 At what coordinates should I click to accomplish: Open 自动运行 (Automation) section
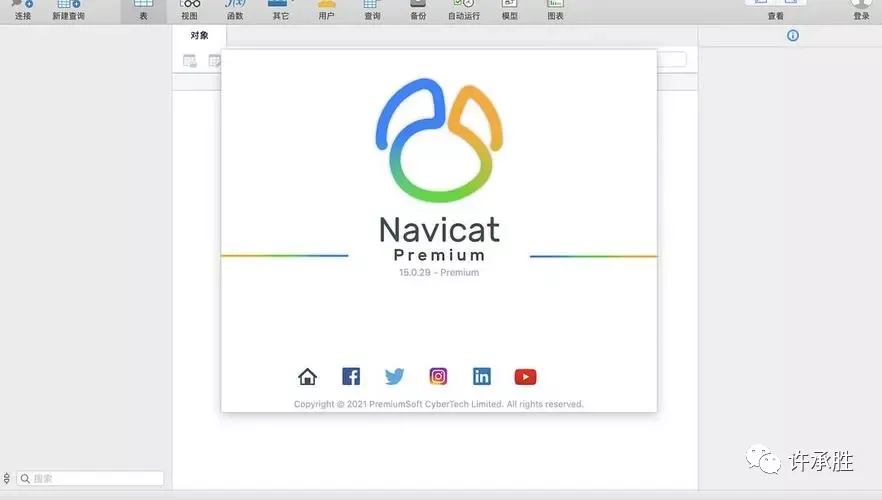coord(464,10)
